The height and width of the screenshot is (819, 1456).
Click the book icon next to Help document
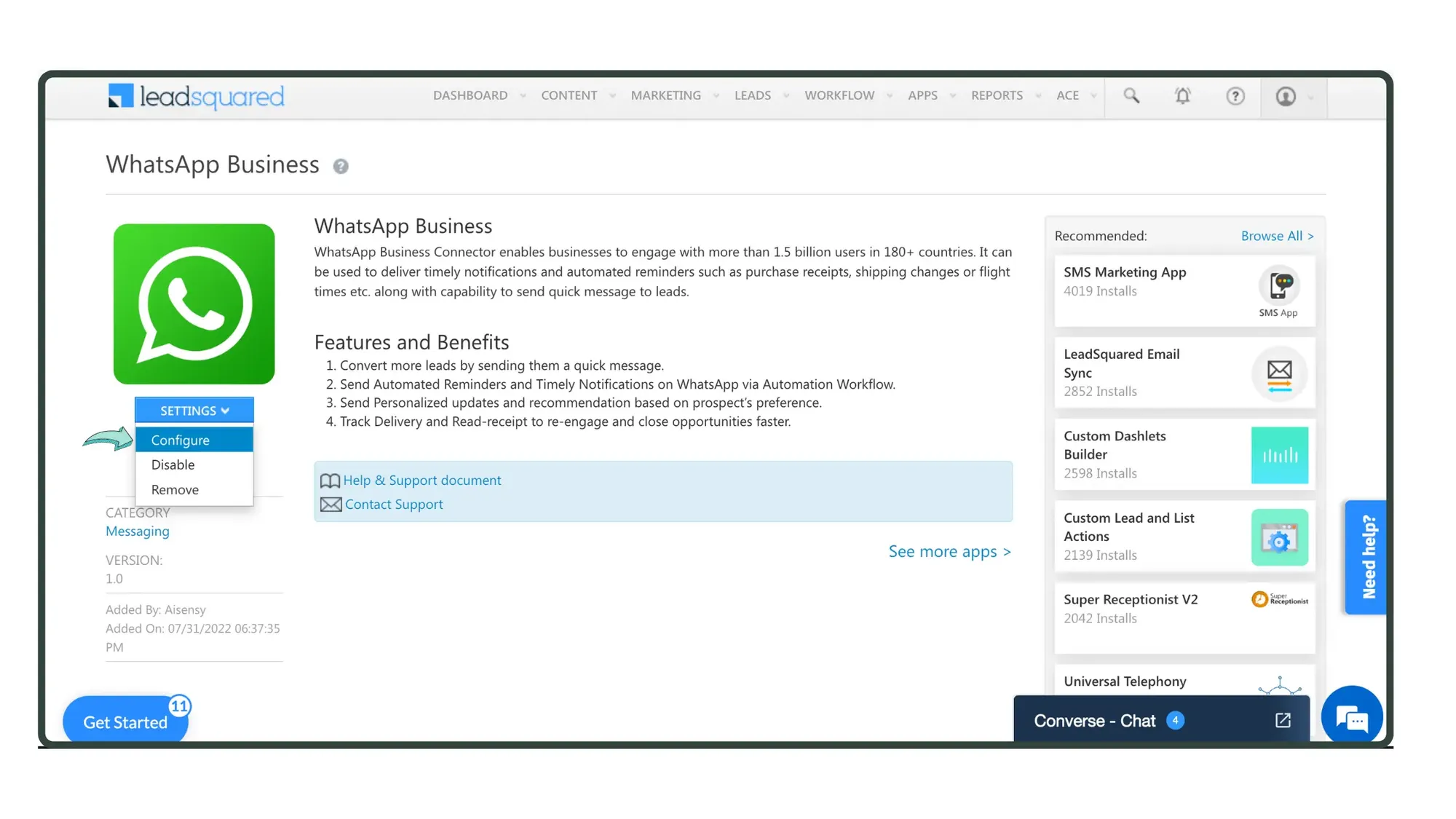(330, 480)
